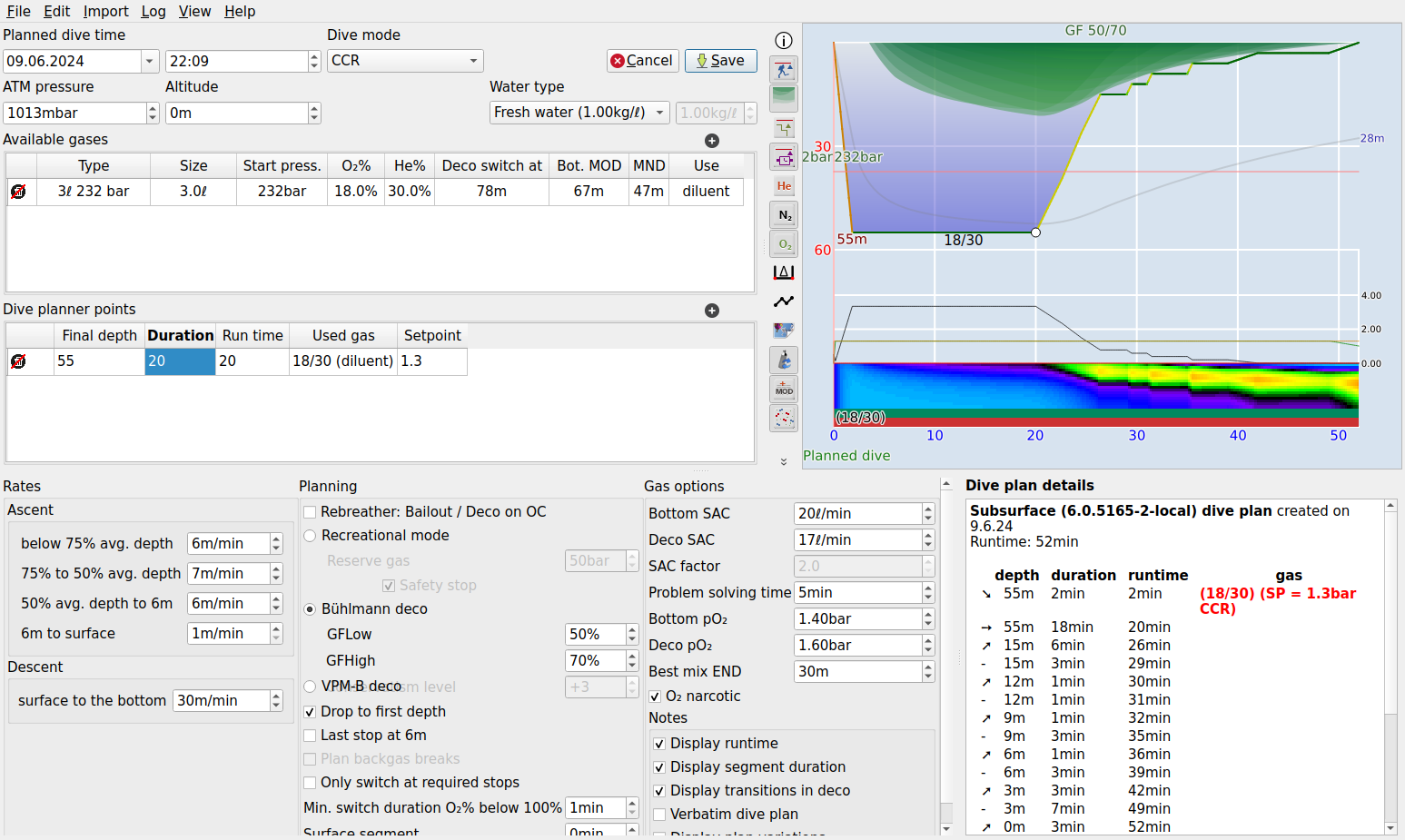Toggle the tissue saturation heatmap

(783, 419)
